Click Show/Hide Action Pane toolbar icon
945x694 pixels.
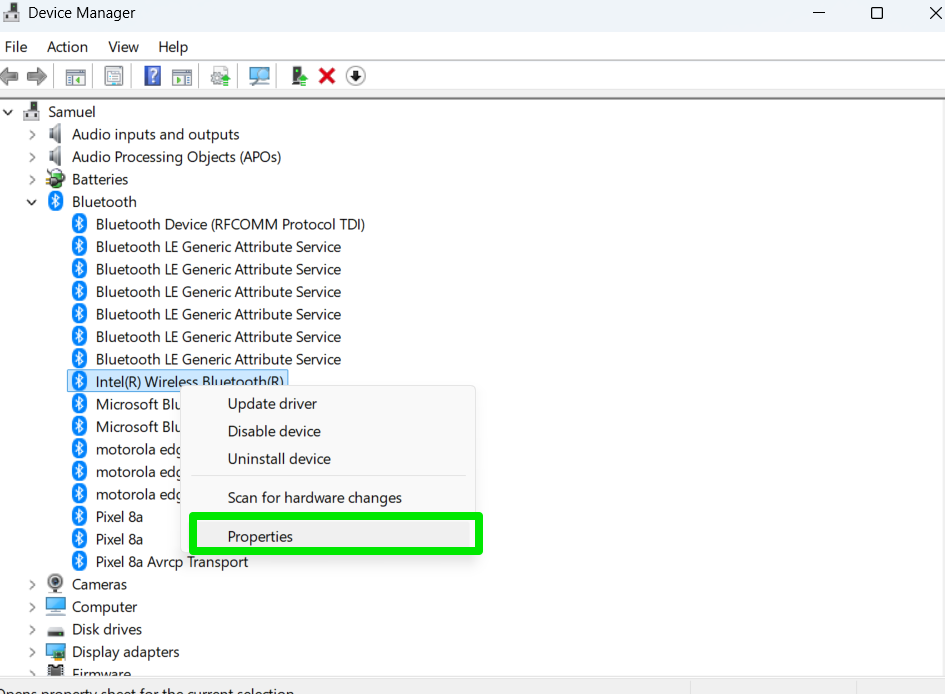click(x=181, y=77)
